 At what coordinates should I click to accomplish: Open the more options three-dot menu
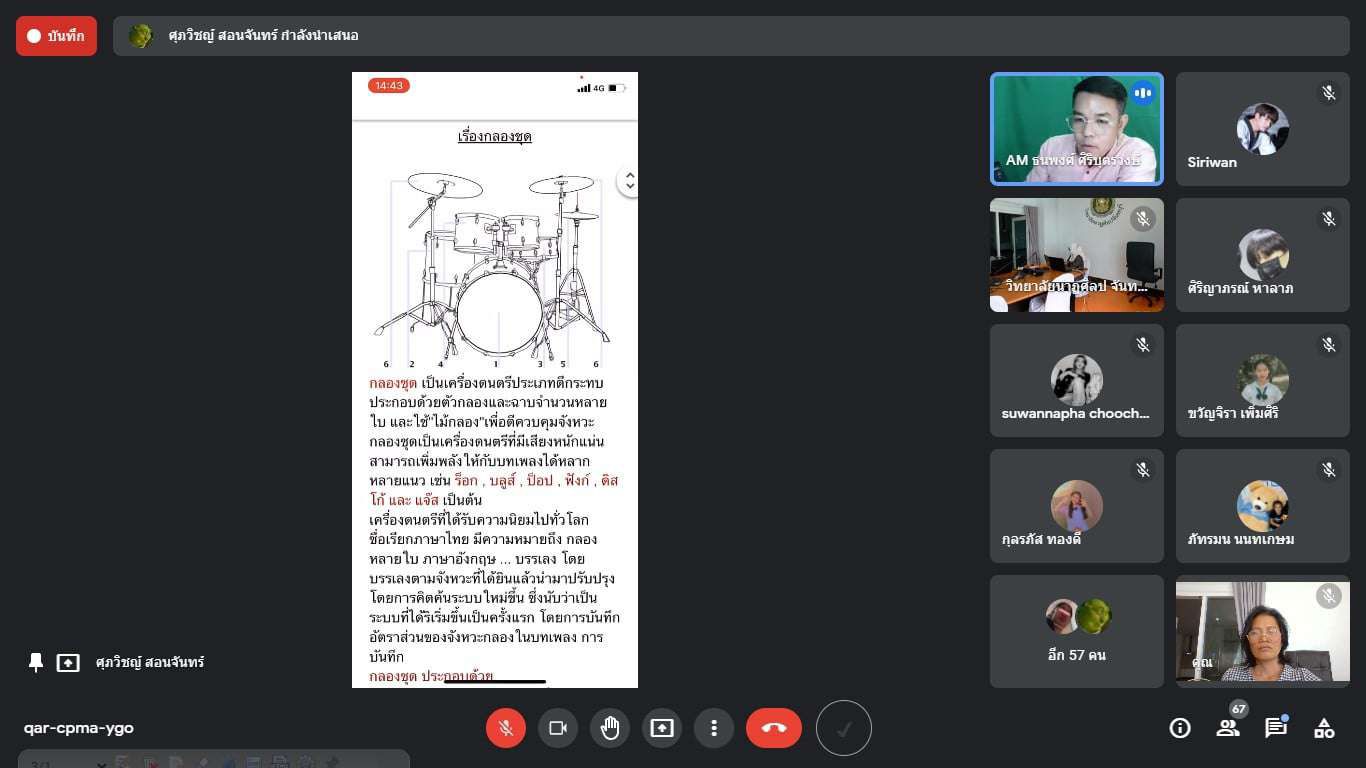714,728
